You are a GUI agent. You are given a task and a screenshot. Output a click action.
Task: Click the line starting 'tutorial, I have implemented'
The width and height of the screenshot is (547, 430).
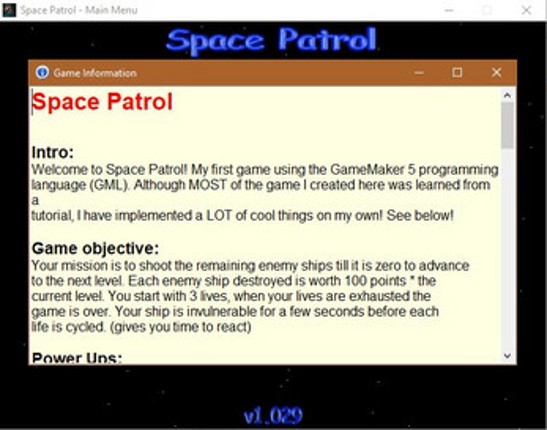click(242, 216)
